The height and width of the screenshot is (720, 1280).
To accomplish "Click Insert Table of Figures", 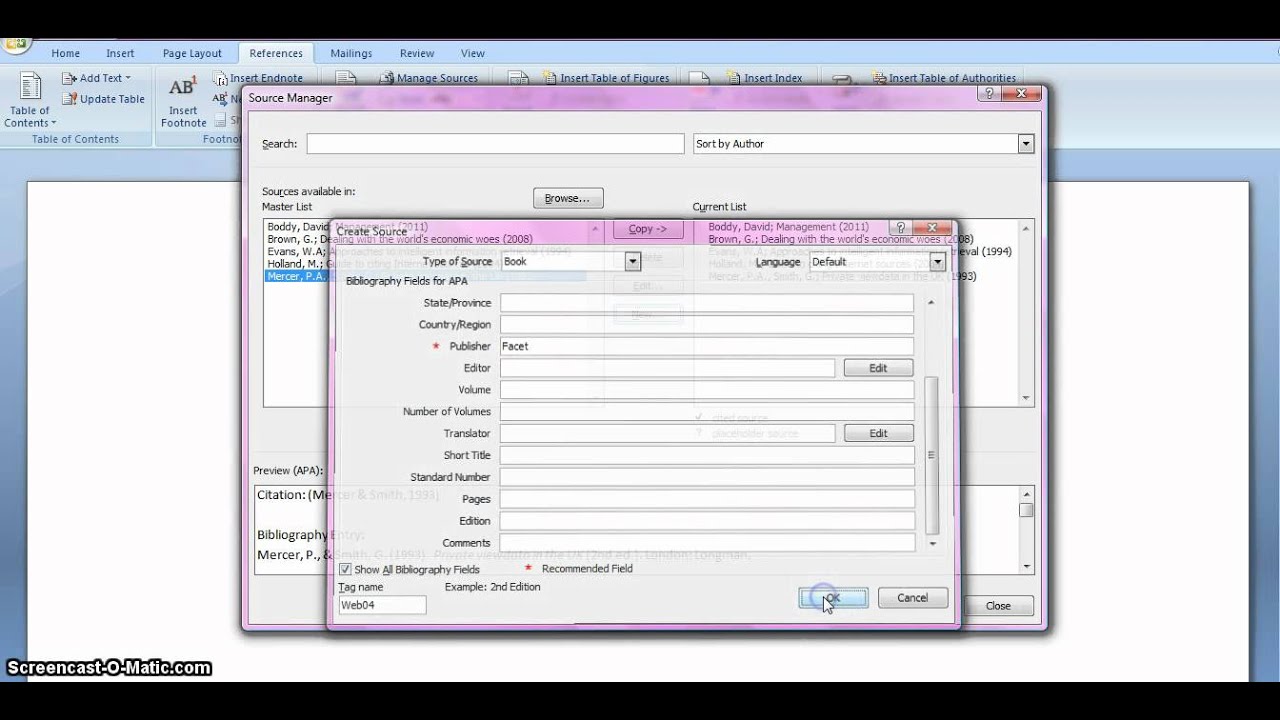I will tap(606, 78).
